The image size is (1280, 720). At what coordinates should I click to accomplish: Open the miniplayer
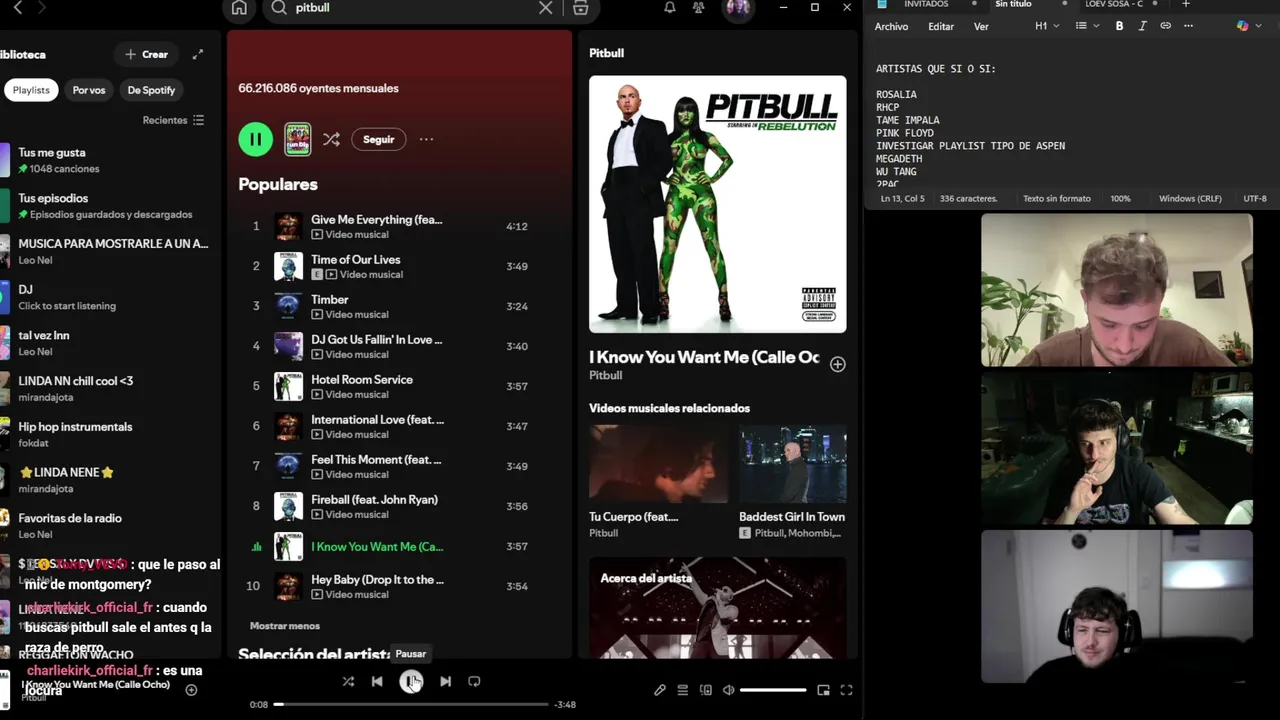point(823,690)
